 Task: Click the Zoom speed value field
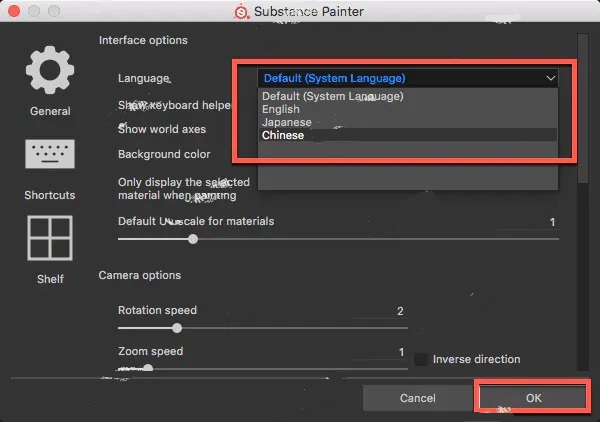401,352
